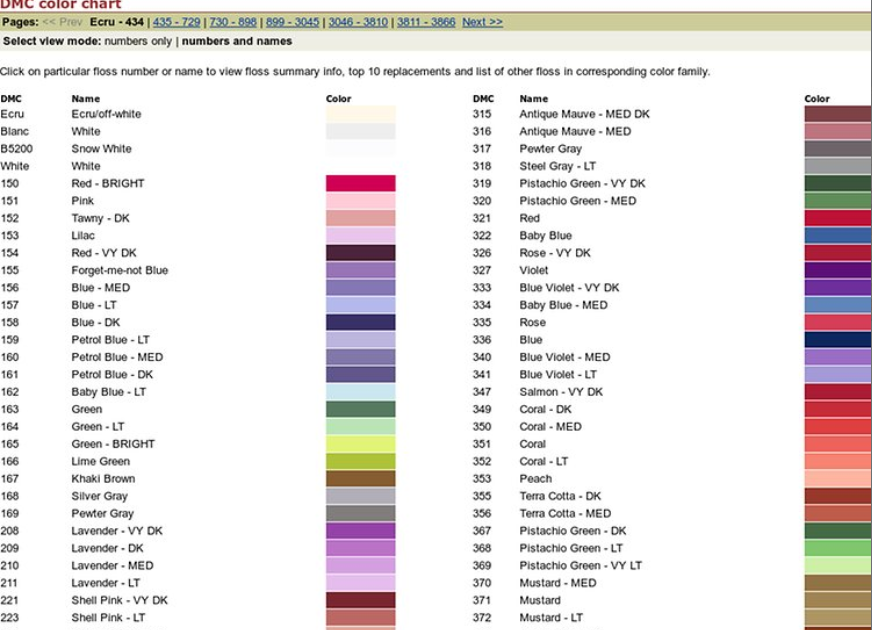Select the swatch for 158 Blue - DK
The height and width of the screenshot is (630, 872).
point(360,323)
